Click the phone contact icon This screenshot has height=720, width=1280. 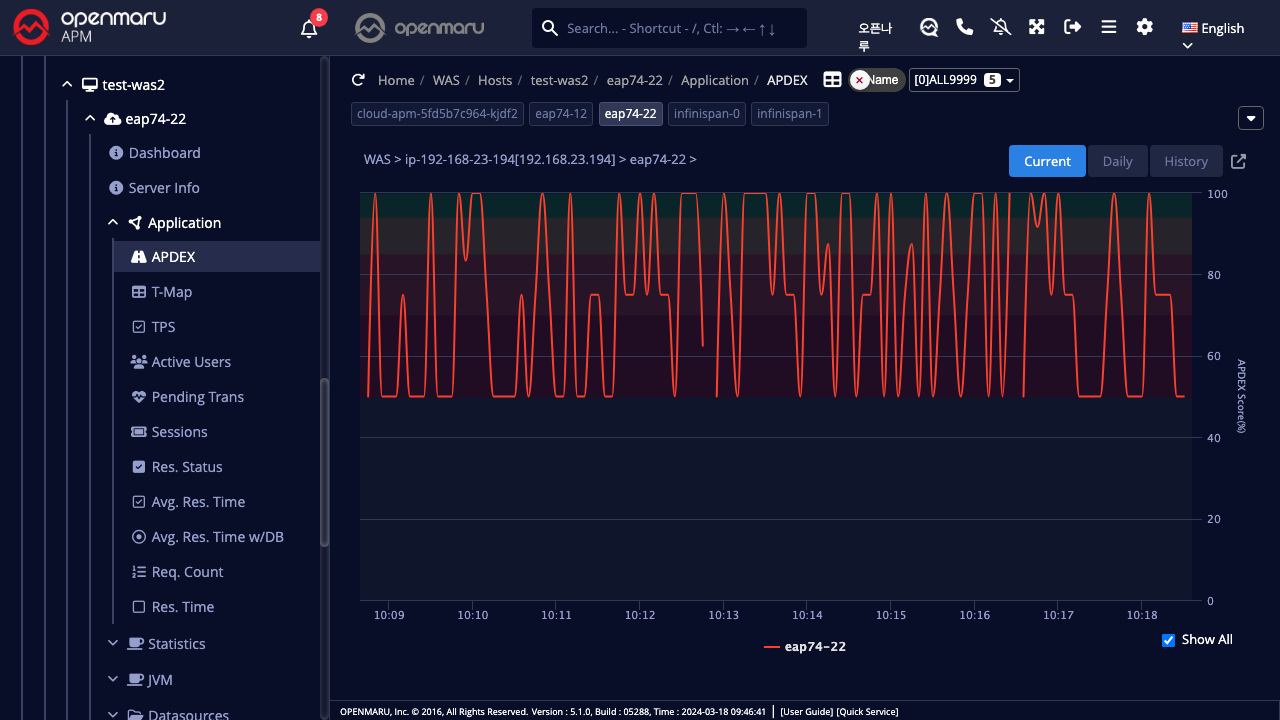click(x=965, y=28)
